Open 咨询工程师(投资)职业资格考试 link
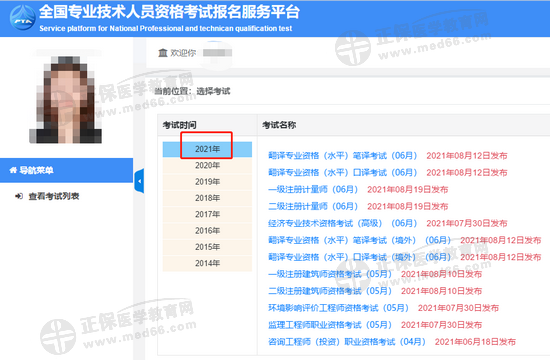Image resolution: width=550 pixels, height=360 pixels. pos(347,342)
